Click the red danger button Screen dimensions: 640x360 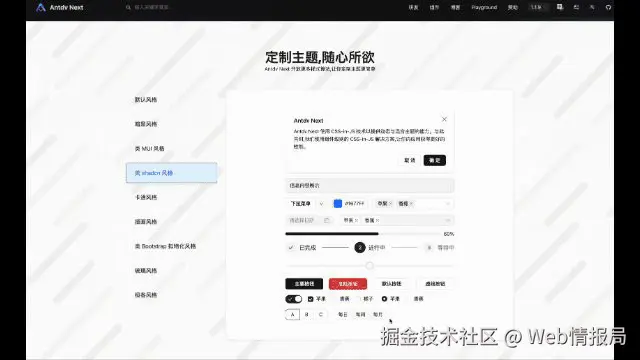click(x=348, y=284)
